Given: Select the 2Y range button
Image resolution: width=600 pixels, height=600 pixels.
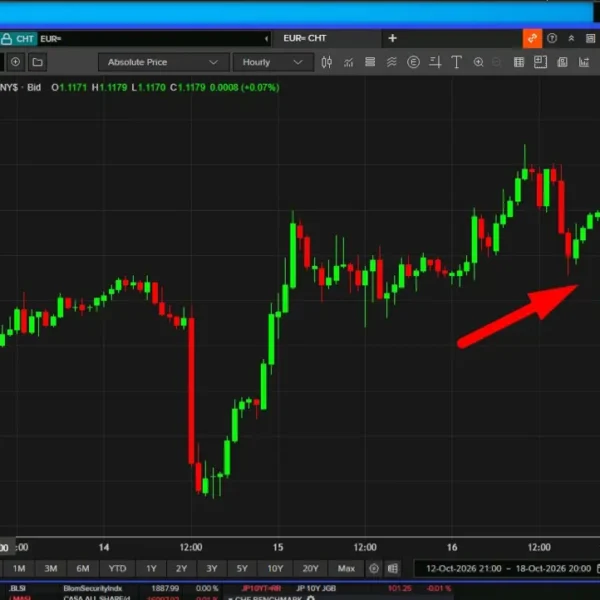Looking at the screenshot, I should pyautogui.click(x=181, y=568).
